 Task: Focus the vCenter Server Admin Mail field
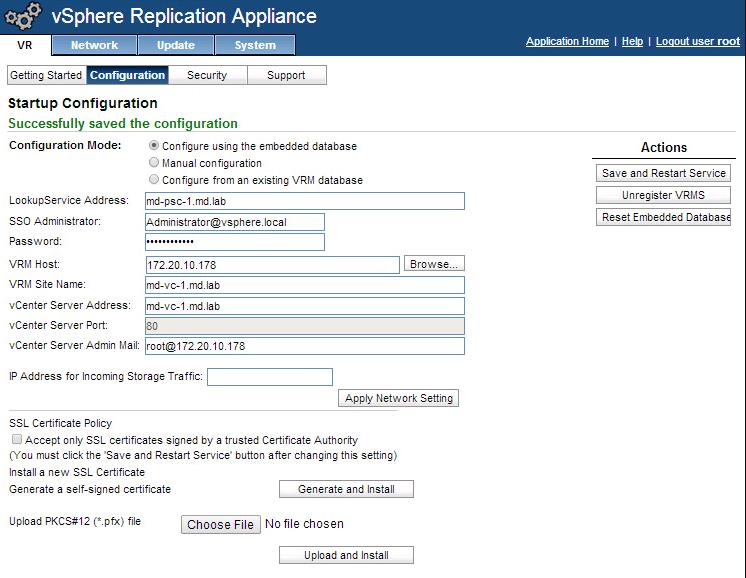304,346
